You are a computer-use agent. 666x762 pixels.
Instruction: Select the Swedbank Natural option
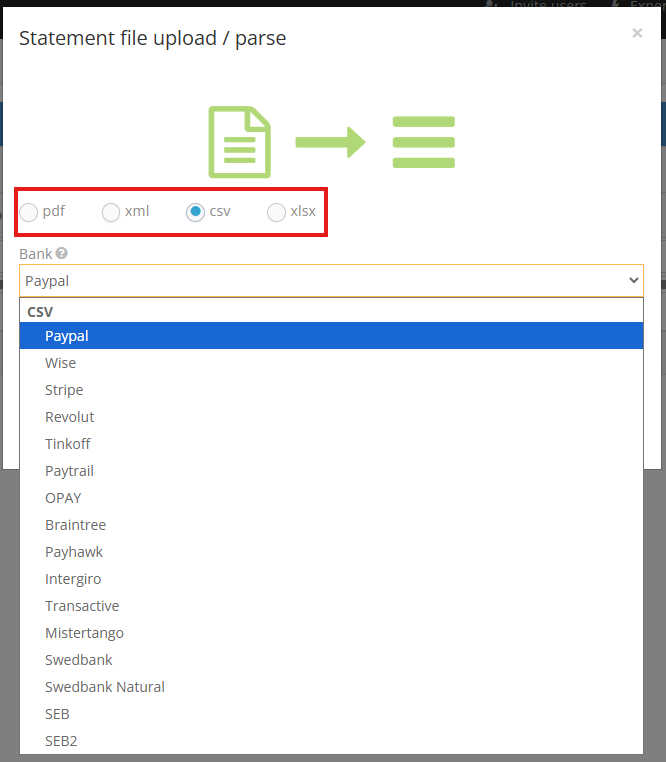coord(332,687)
